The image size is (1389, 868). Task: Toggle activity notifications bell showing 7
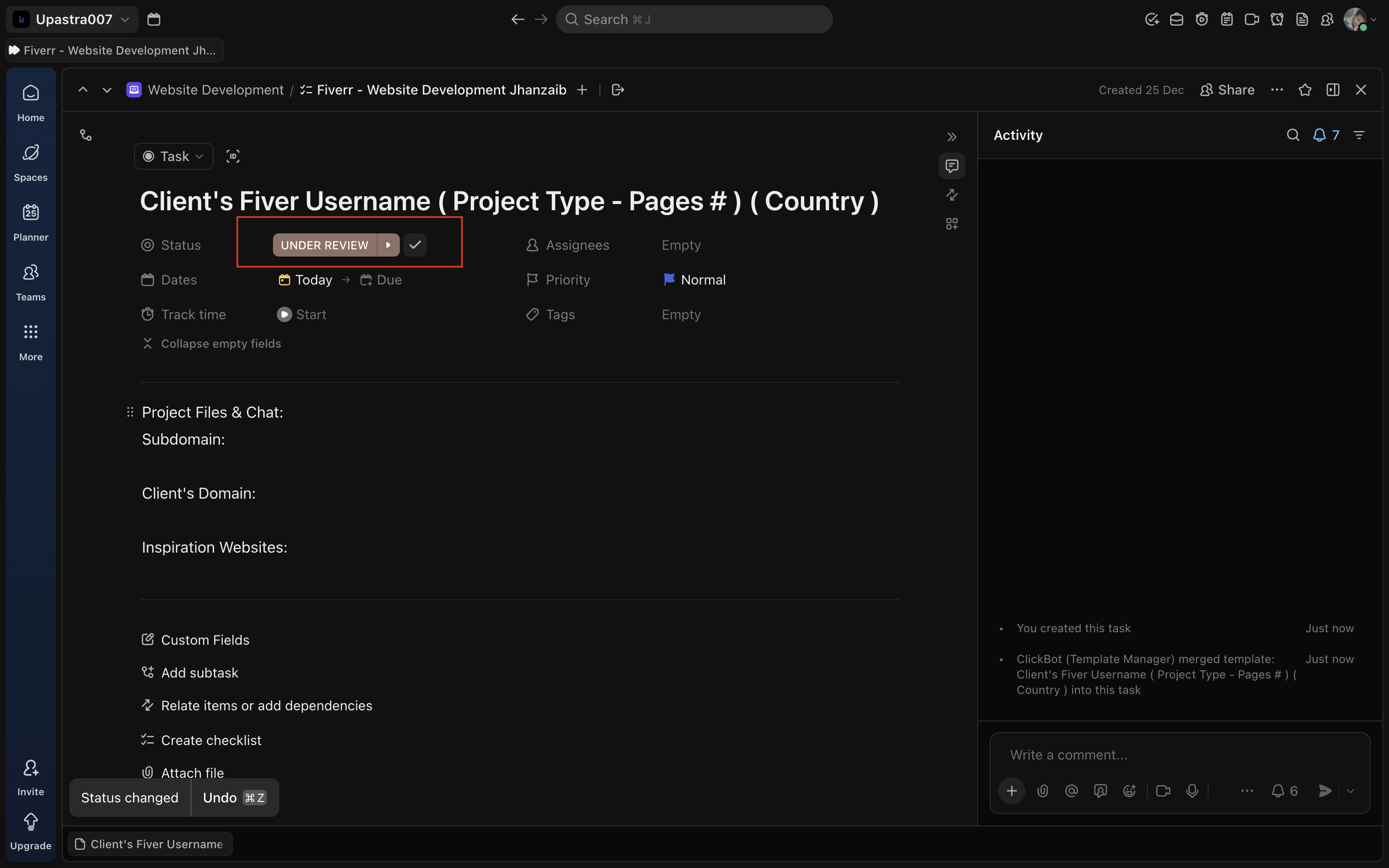[1326, 135]
